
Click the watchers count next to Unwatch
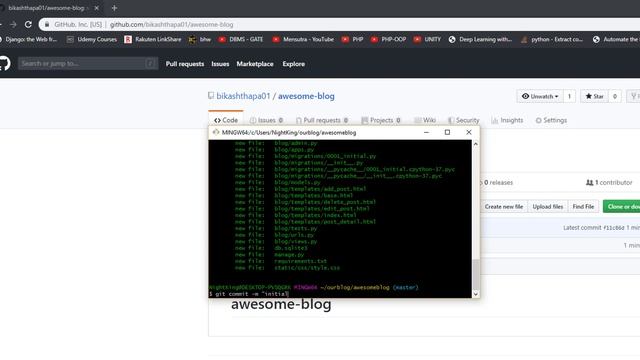pyautogui.click(x=569, y=96)
